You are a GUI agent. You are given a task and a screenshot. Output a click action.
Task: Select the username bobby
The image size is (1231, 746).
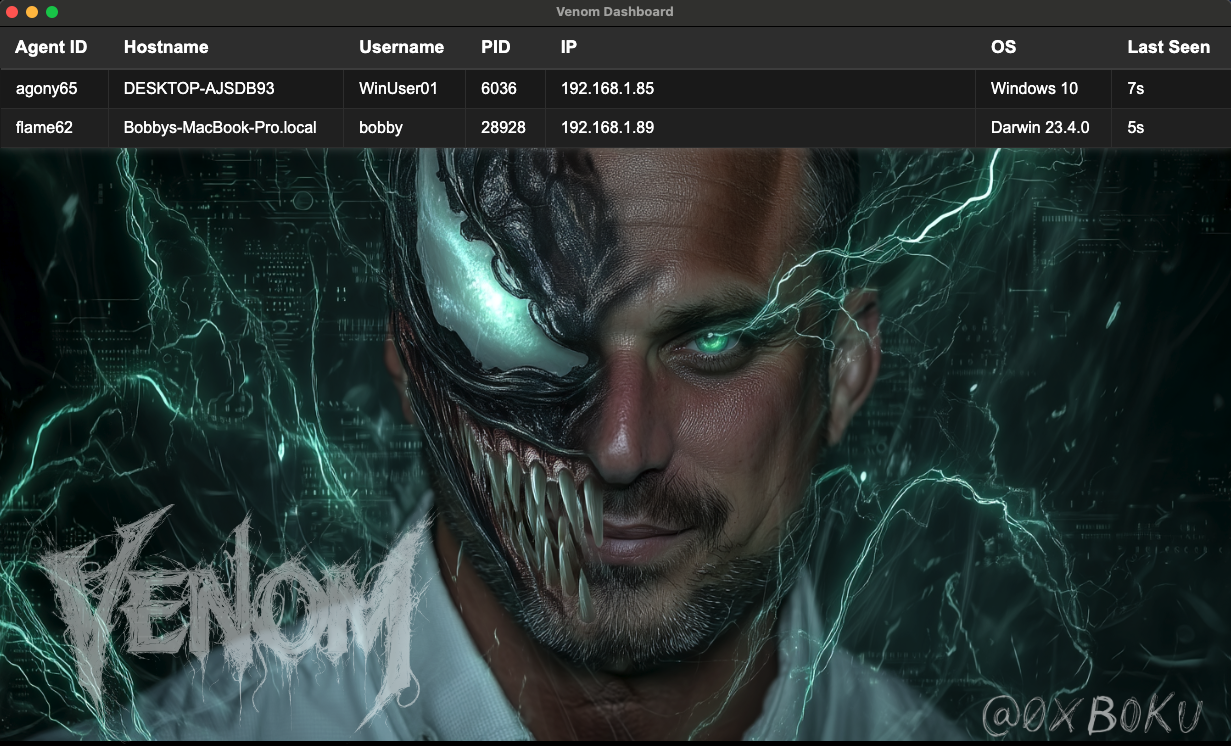[x=381, y=127]
